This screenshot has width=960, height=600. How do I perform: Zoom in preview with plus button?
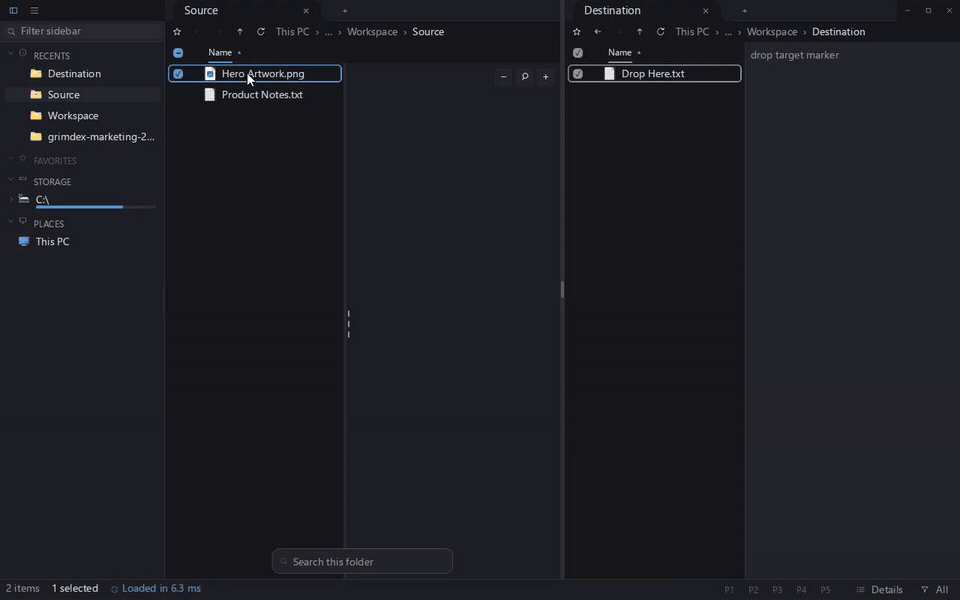pos(546,77)
